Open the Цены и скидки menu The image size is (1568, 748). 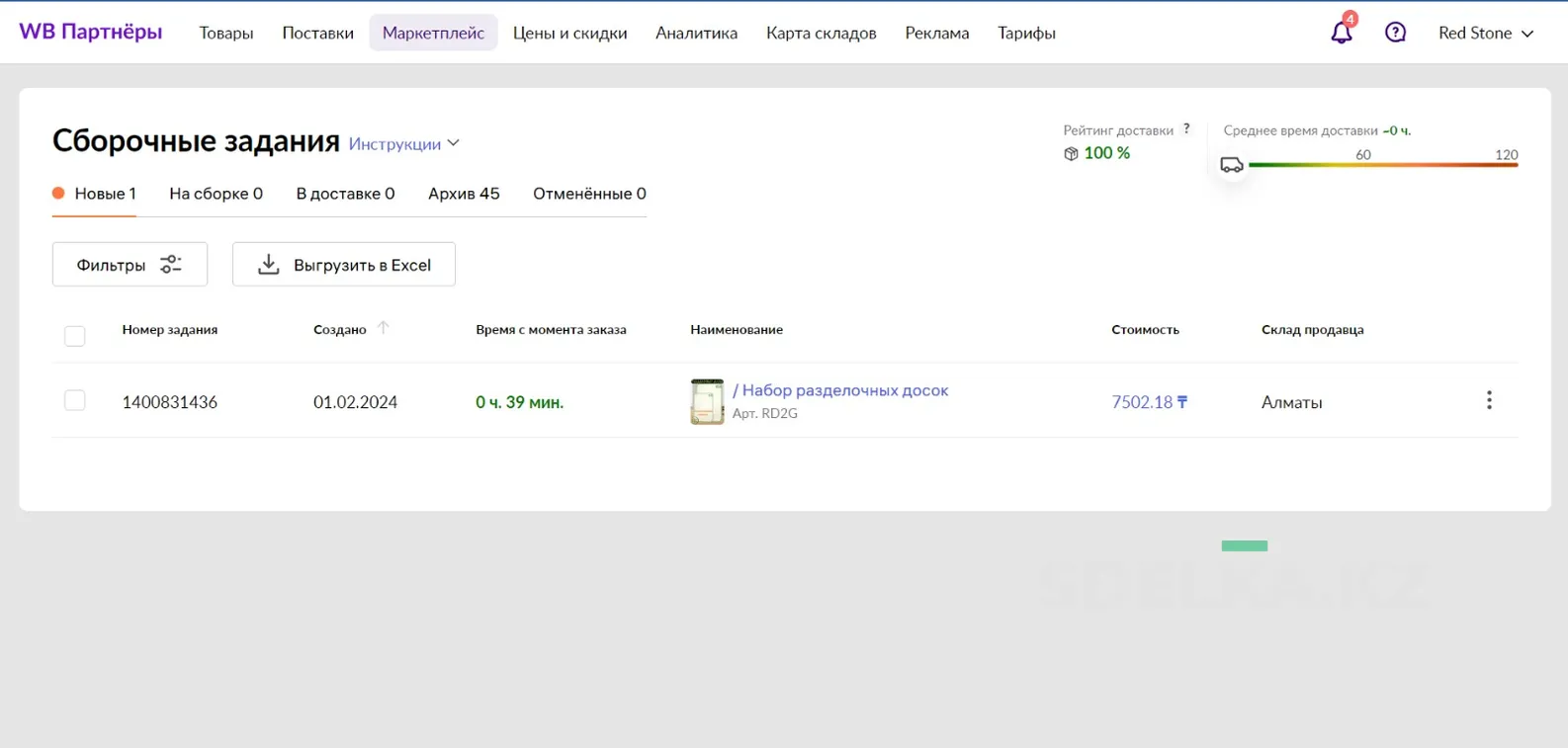point(570,33)
